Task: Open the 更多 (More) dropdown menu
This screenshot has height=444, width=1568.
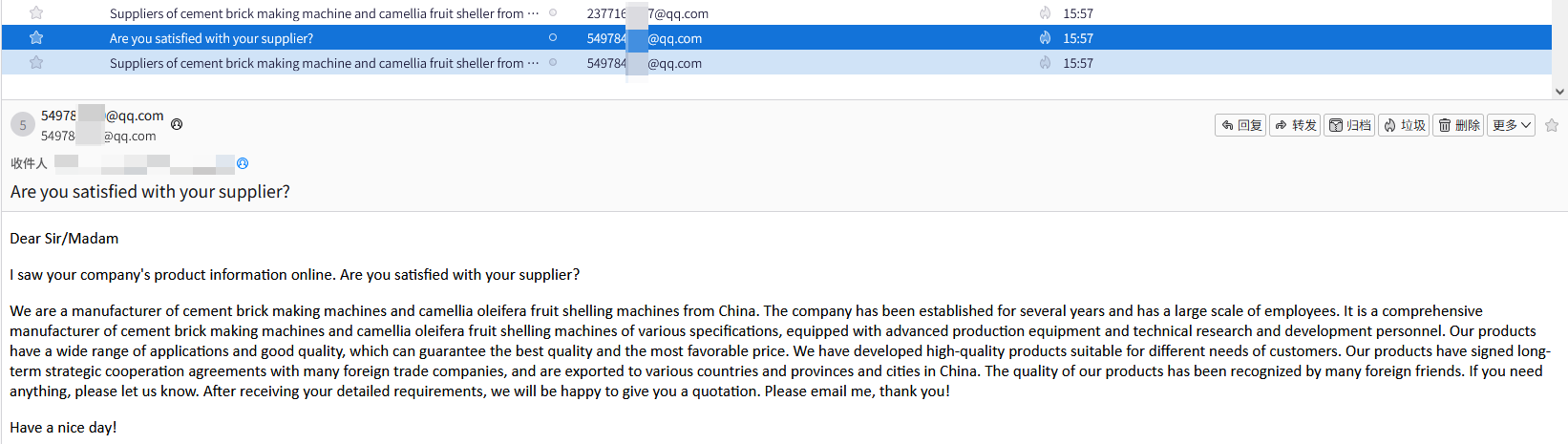Action: 1511,125
